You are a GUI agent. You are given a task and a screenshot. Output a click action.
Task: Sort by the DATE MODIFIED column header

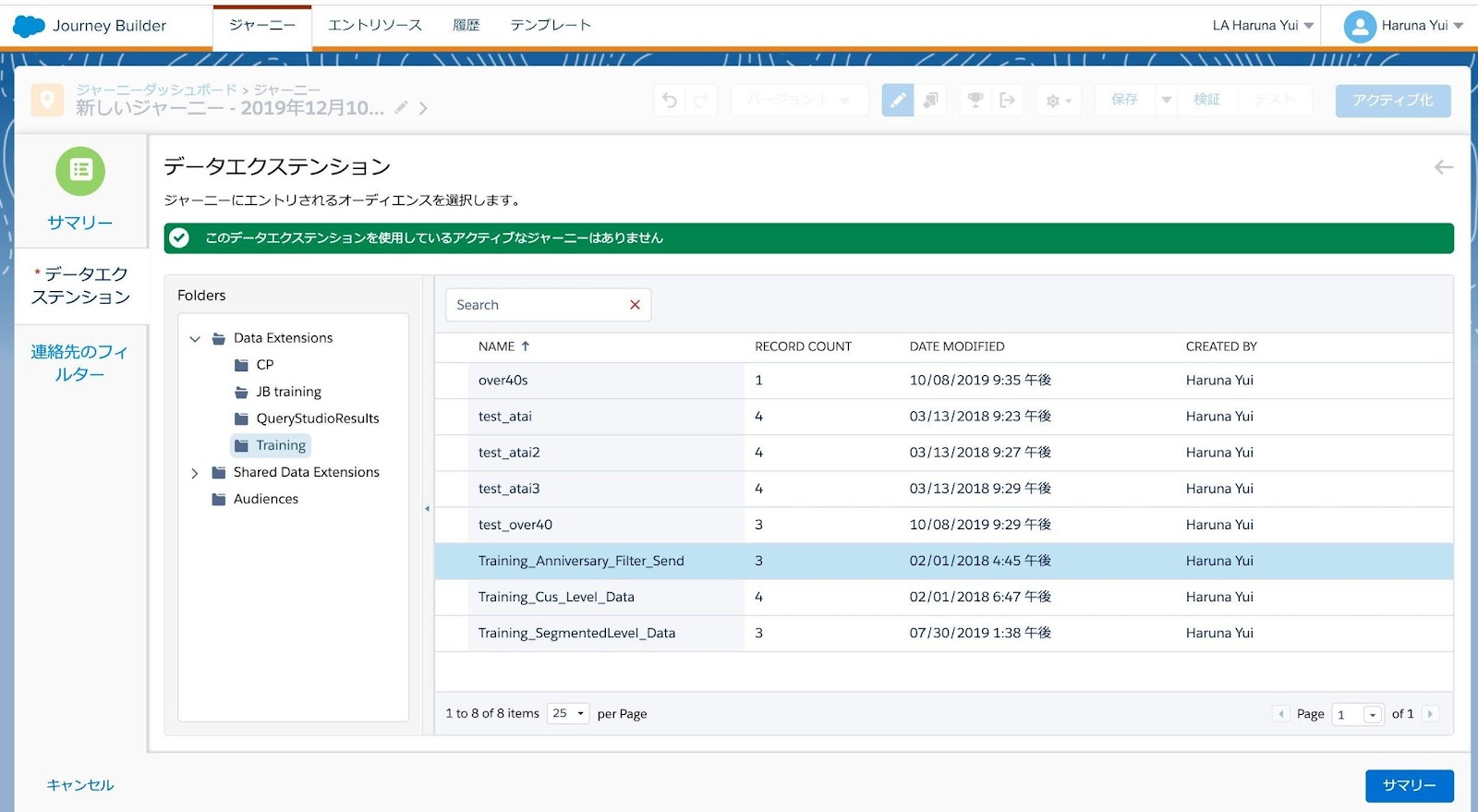[x=956, y=346]
